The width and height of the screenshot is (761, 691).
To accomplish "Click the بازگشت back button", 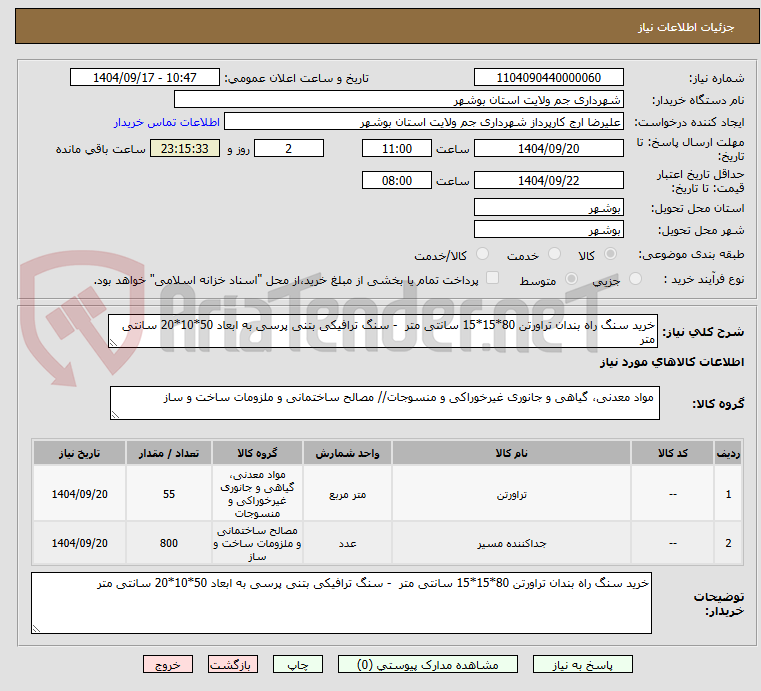I will [234, 664].
